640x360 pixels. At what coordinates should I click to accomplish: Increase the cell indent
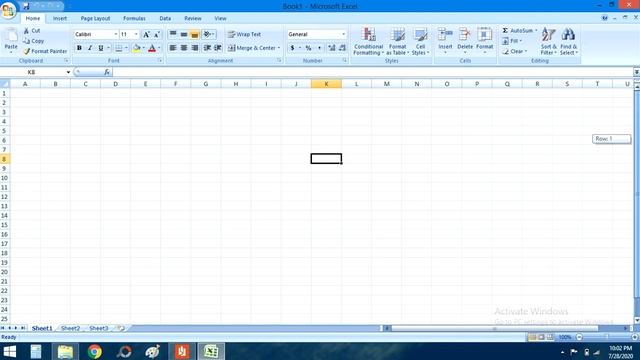(x=218, y=48)
